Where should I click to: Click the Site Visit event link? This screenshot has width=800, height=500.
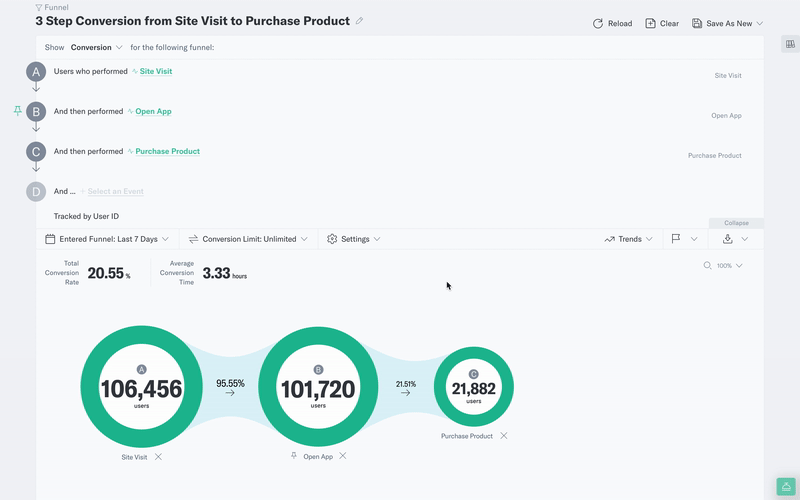click(x=156, y=71)
